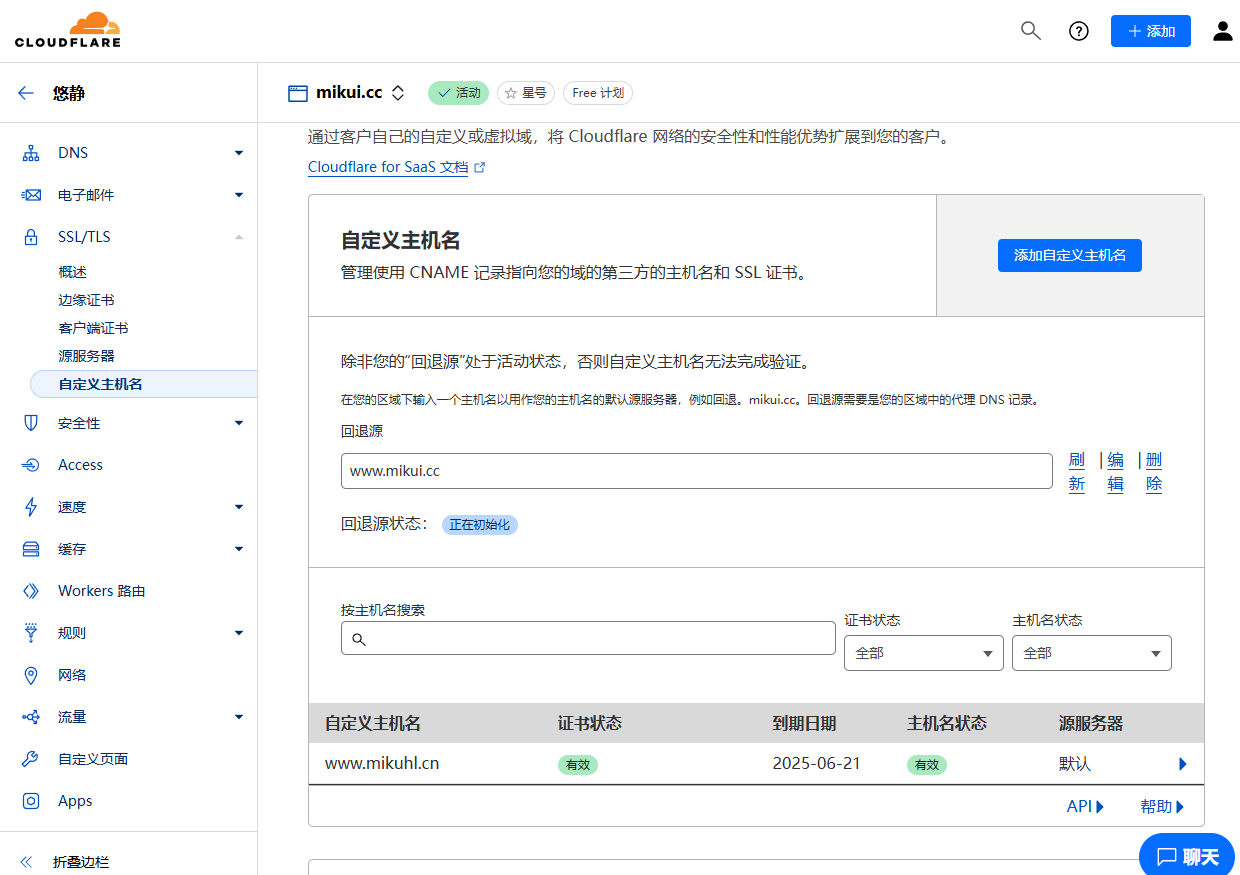The width and height of the screenshot is (1240, 875).
Task: Click the Access icon in sidebar
Action: [31, 465]
